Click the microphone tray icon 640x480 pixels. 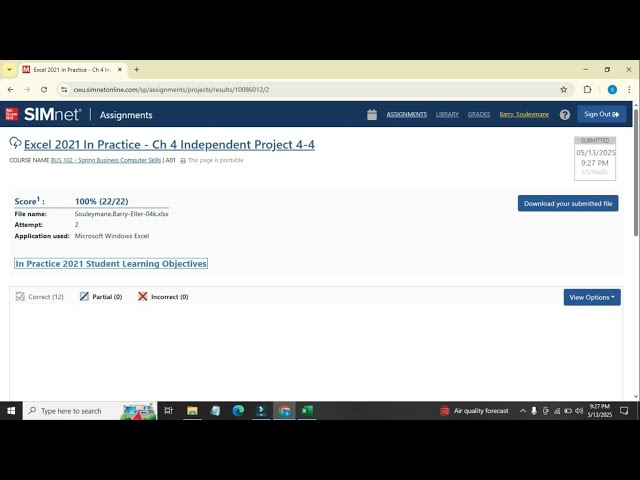(x=534, y=411)
